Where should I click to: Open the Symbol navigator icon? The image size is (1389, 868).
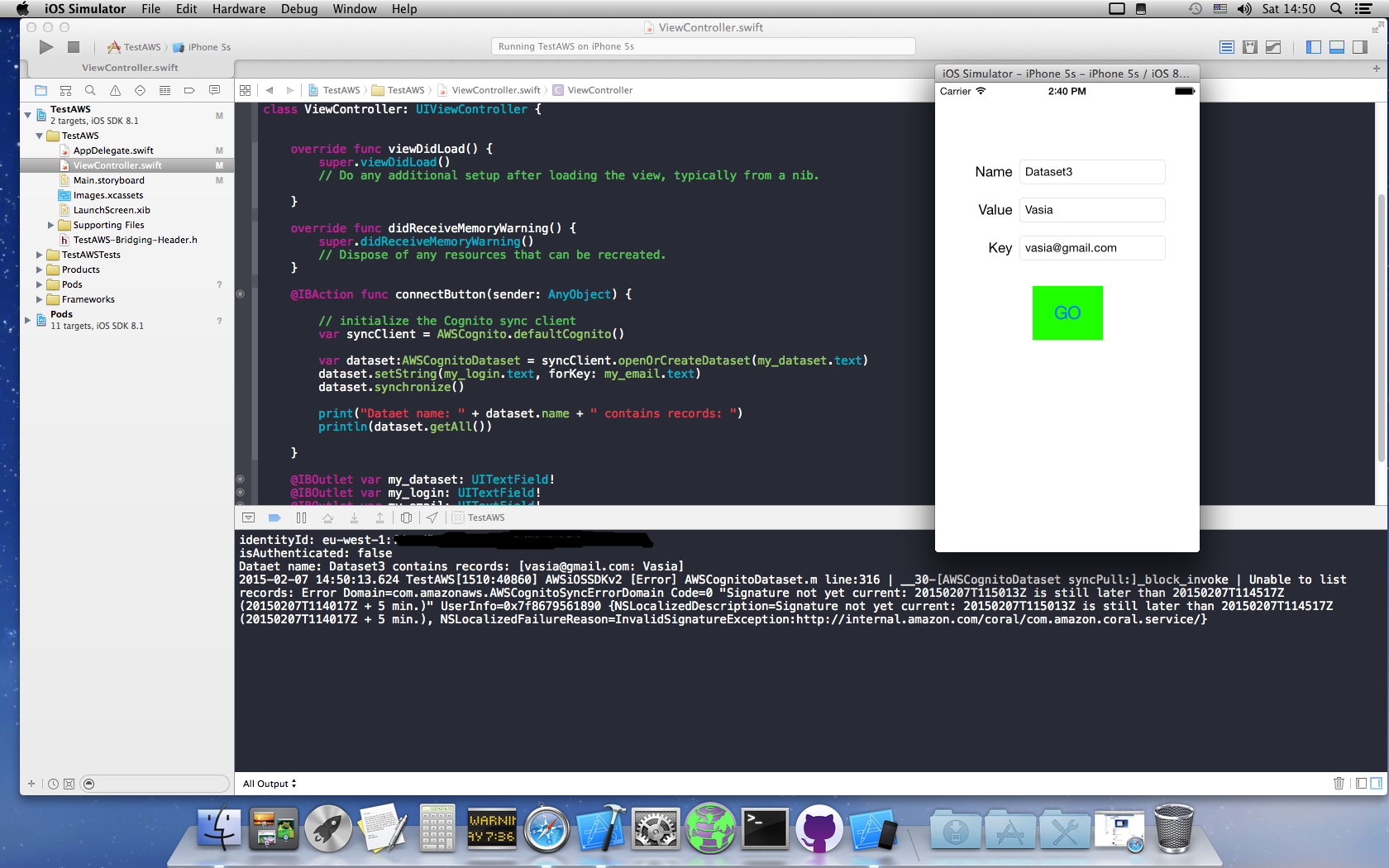click(x=65, y=90)
